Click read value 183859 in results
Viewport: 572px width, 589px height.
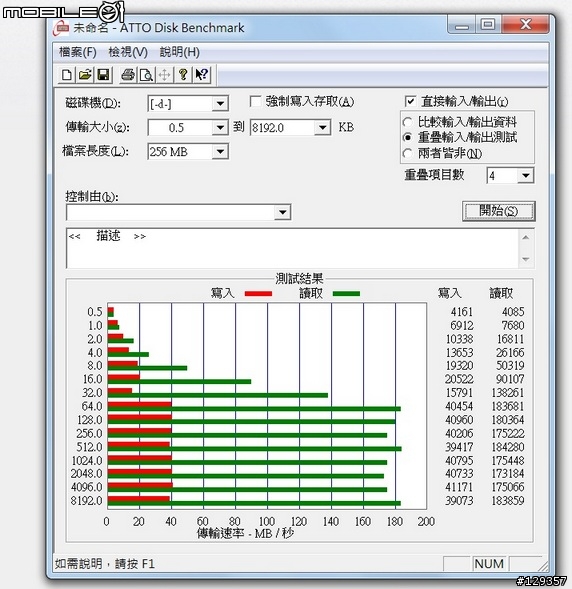click(507, 501)
